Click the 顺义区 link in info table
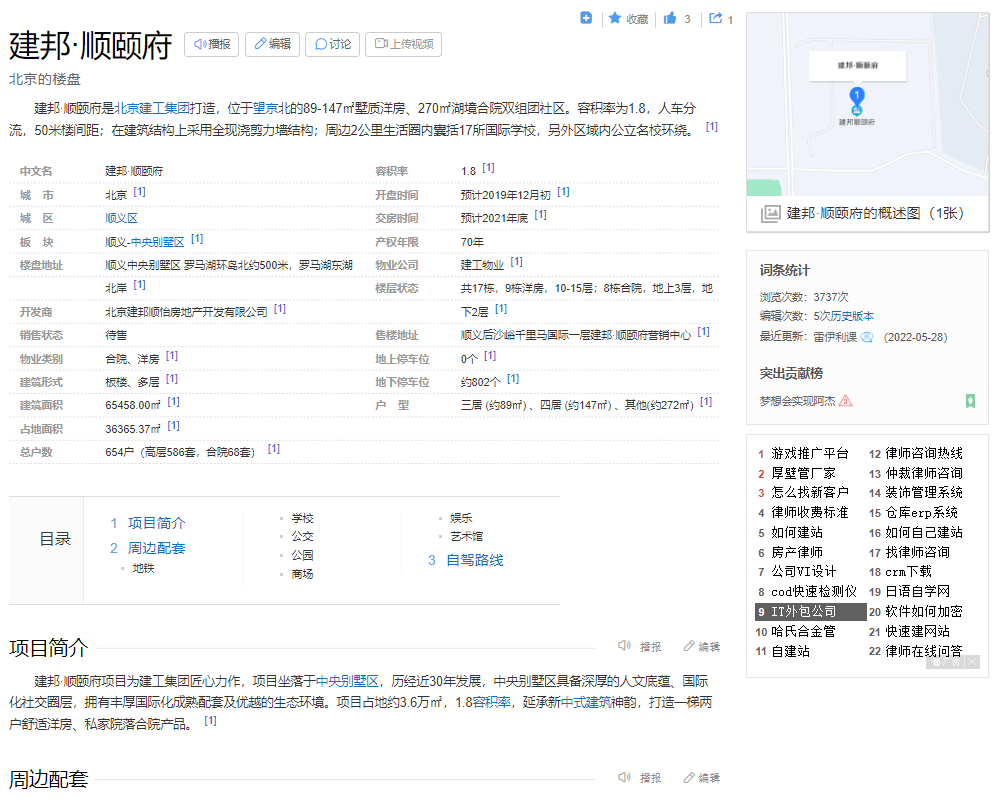This screenshot has width=998, height=800. pos(121,218)
